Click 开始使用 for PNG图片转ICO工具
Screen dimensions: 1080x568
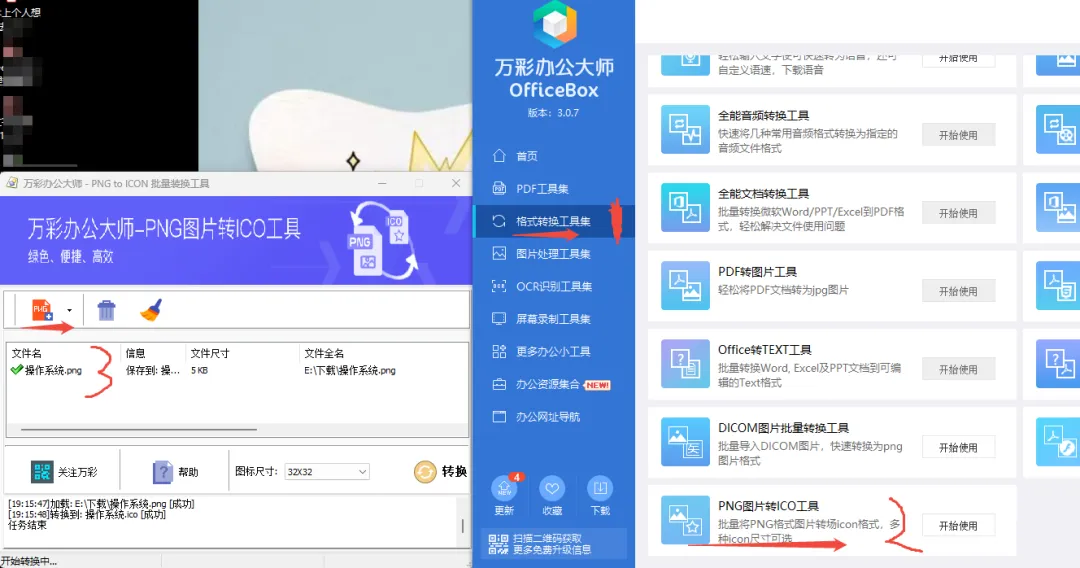click(x=958, y=526)
